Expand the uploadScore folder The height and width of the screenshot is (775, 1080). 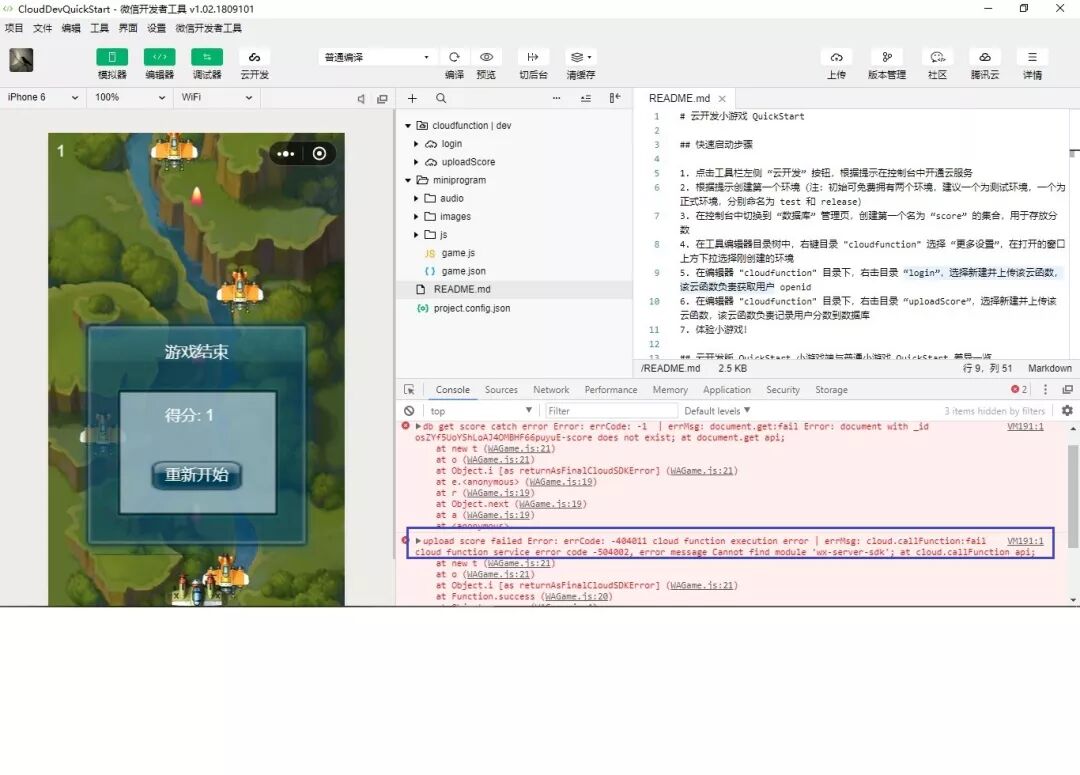pos(416,162)
